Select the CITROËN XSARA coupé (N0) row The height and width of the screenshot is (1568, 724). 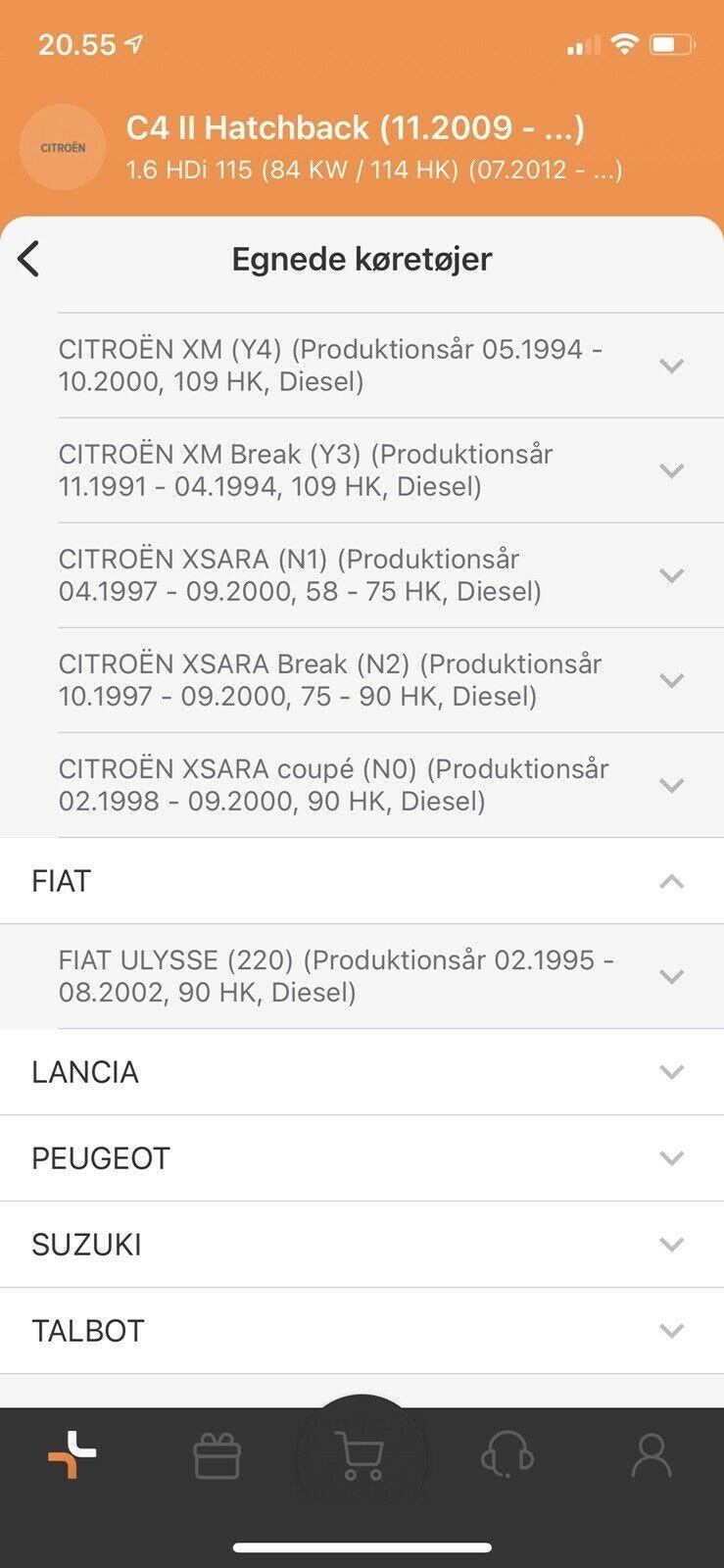pos(333,785)
